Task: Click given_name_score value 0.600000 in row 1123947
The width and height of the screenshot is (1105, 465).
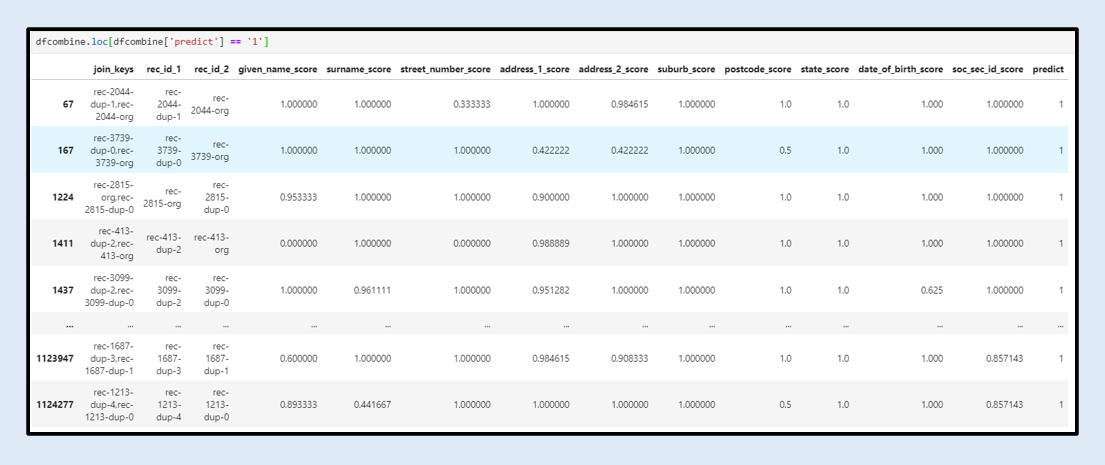Action: click(x=299, y=358)
